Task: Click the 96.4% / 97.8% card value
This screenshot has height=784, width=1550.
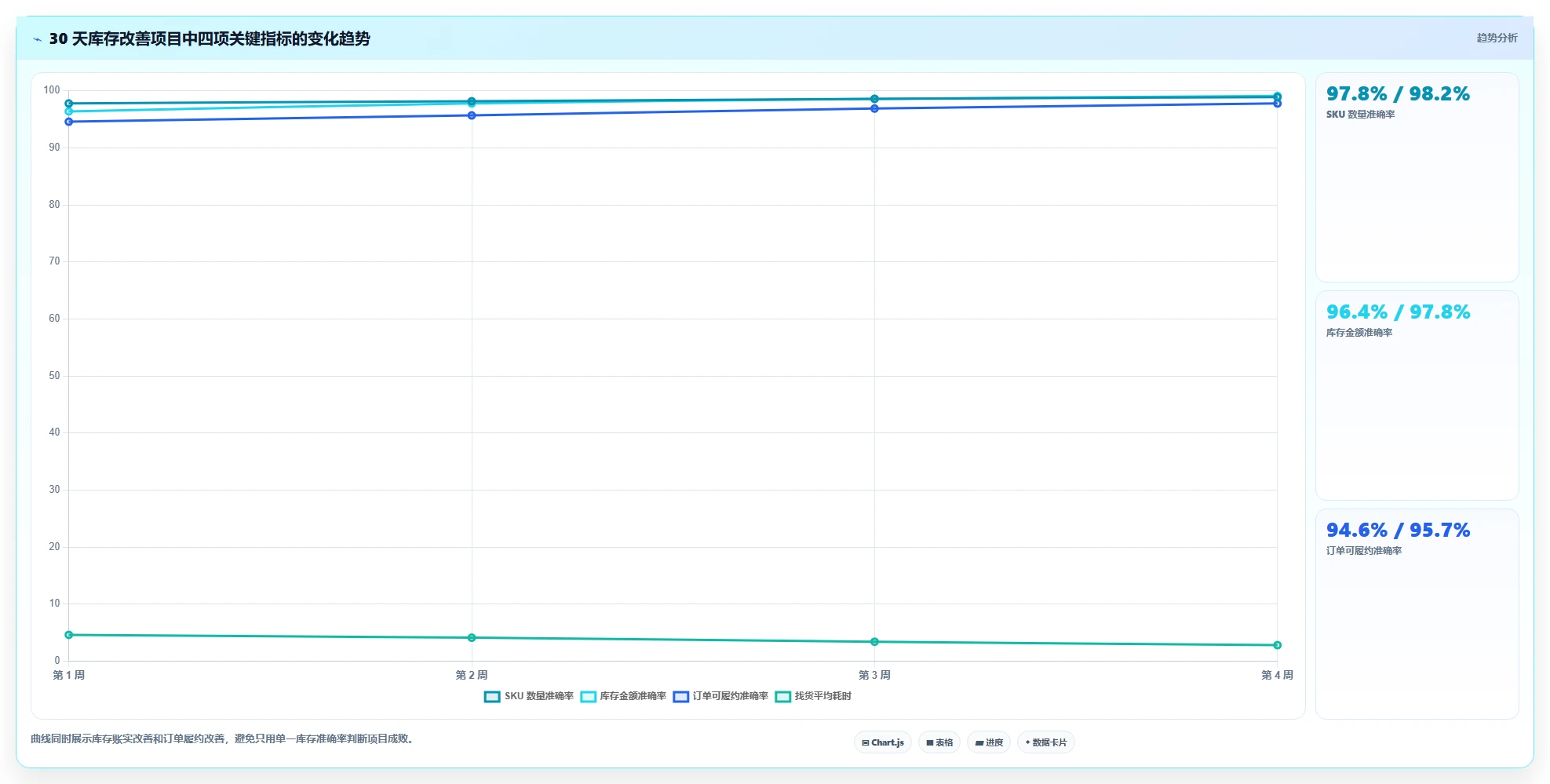Action: [x=1398, y=312]
